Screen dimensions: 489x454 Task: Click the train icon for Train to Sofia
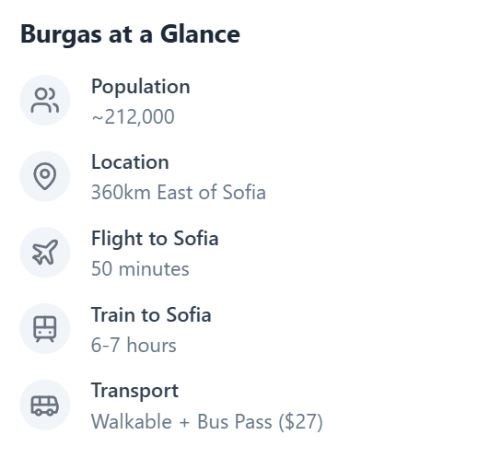(x=45, y=329)
